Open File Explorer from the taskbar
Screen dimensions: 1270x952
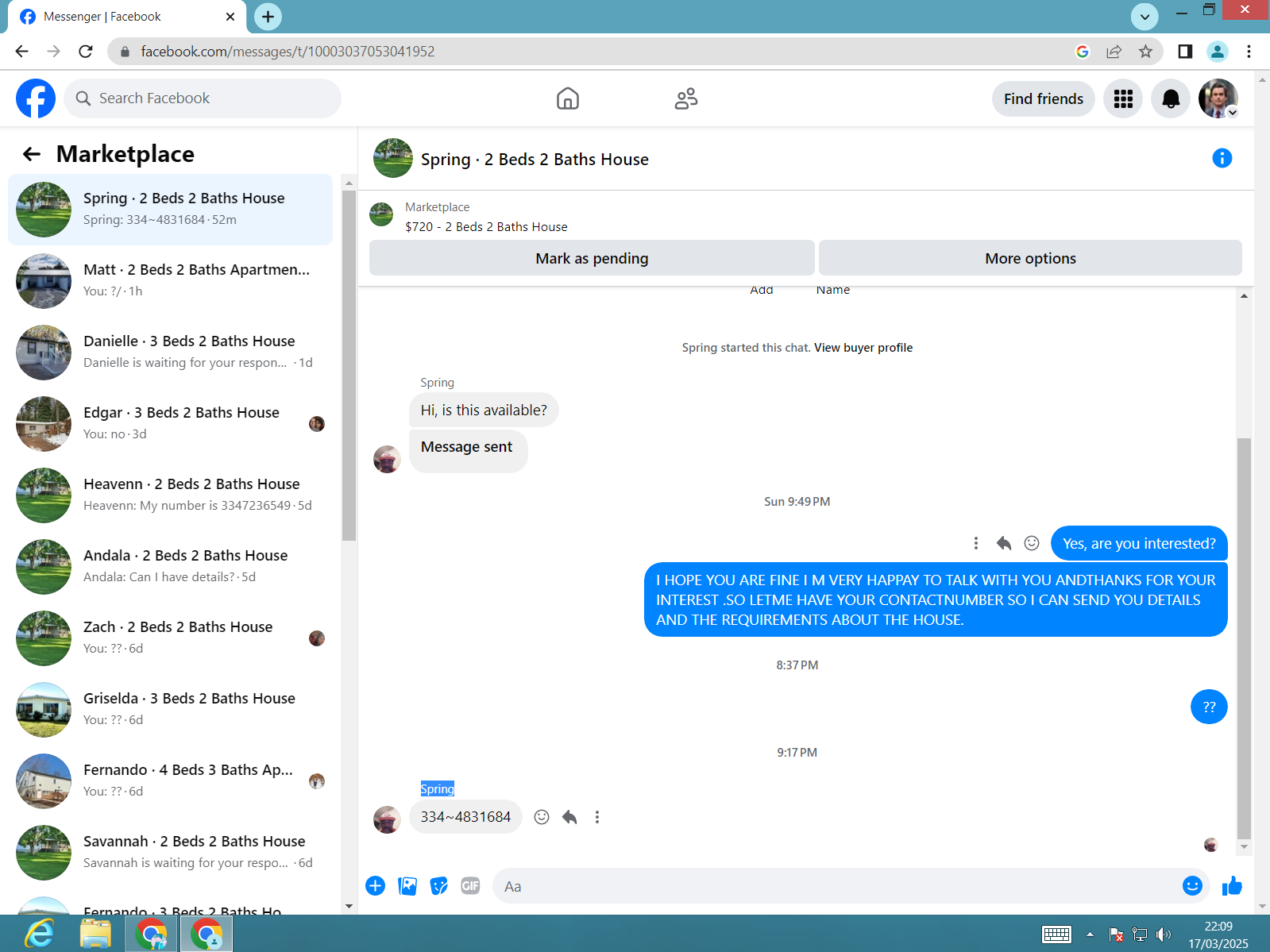point(95,934)
